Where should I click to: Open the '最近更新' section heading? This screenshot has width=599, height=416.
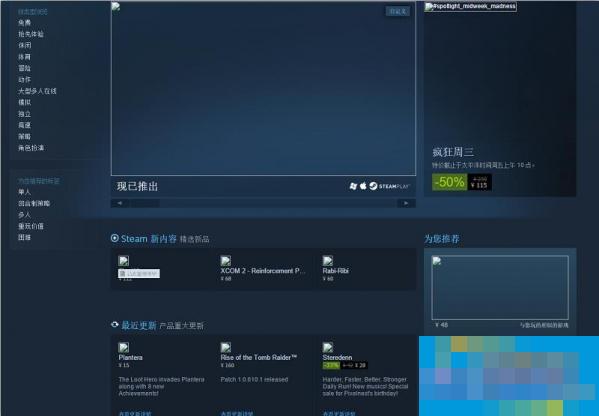pyautogui.click(x=139, y=325)
